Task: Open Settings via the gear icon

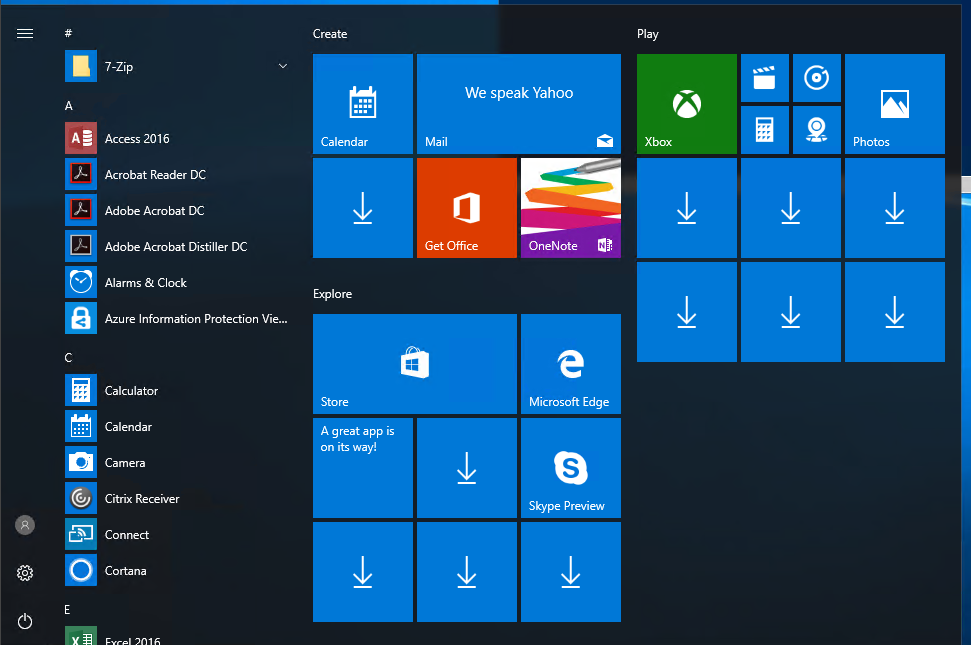Action: point(25,573)
